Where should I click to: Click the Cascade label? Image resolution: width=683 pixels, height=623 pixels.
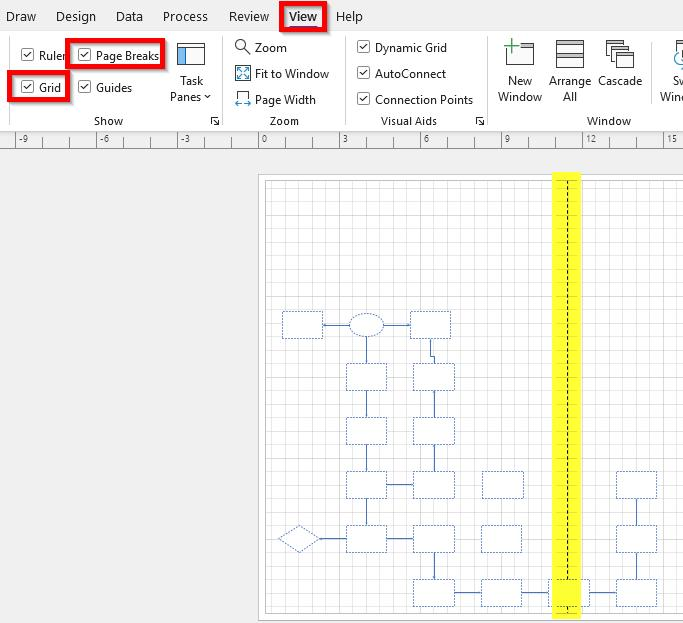pyautogui.click(x=620, y=81)
